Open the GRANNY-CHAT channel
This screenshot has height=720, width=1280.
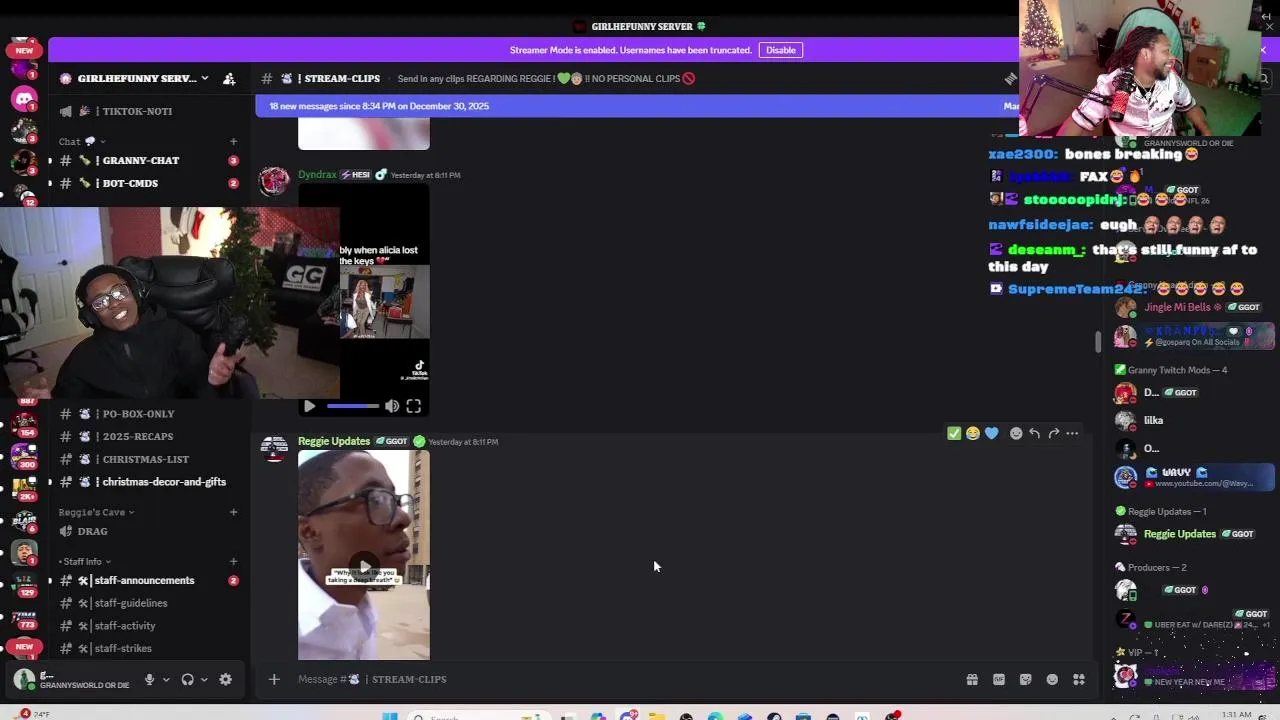[x=147, y=160]
